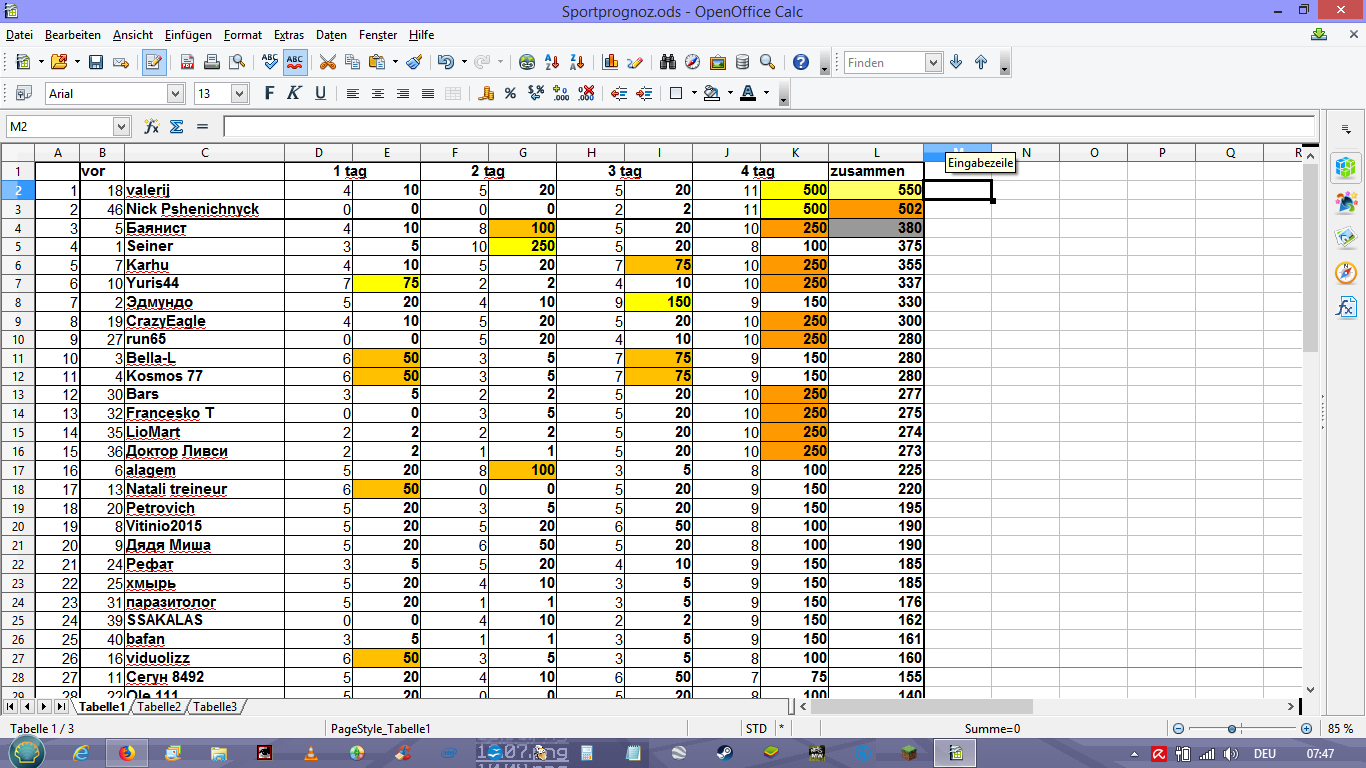The width and height of the screenshot is (1366, 768).
Task: Select column N header
Action: click(1026, 152)
